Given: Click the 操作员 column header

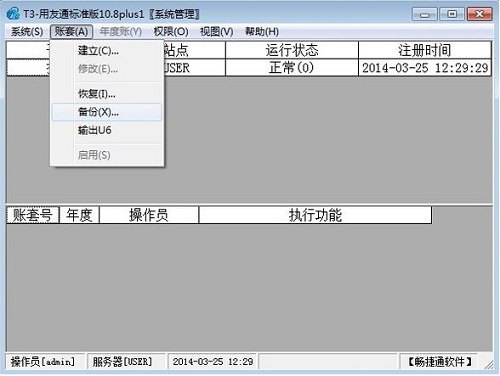Looking at the screenshot, I should [x=149, y=215].
